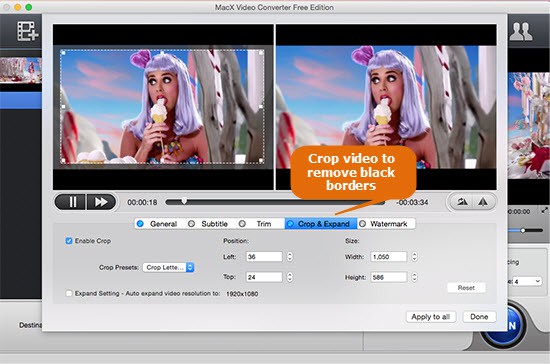
Task: Click the Height size input field
Action: click(389, 277)
